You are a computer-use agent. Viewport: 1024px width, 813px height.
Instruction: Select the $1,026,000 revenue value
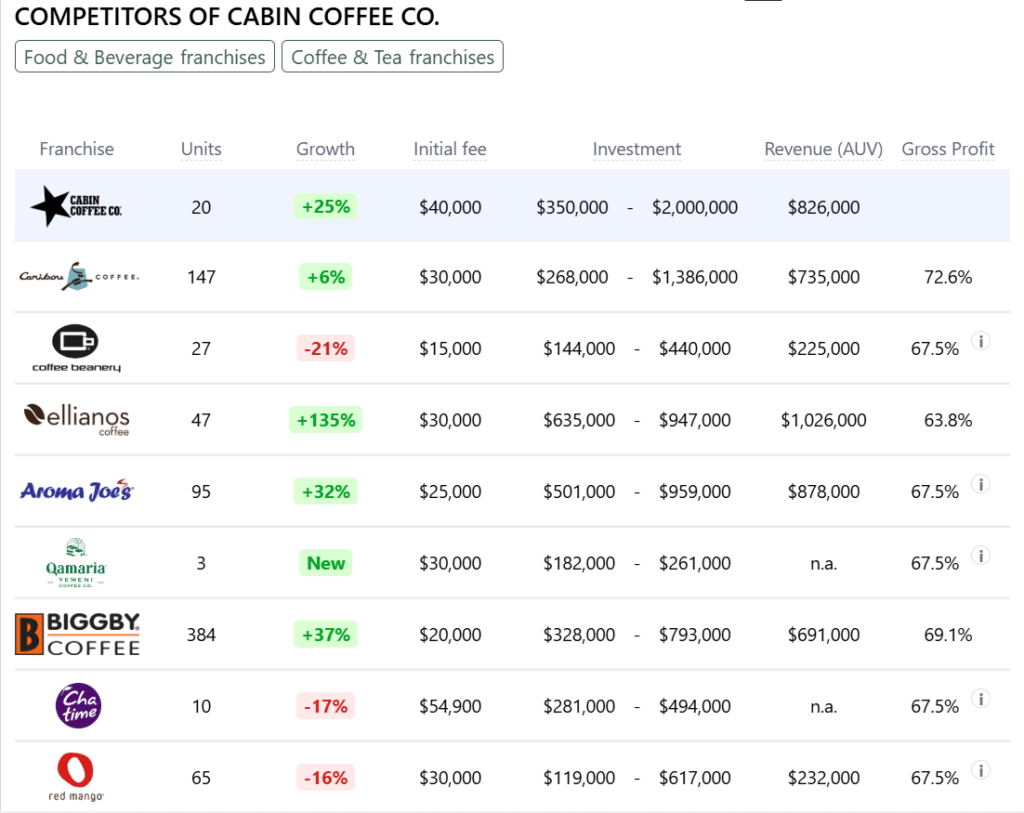pos(824,420)
